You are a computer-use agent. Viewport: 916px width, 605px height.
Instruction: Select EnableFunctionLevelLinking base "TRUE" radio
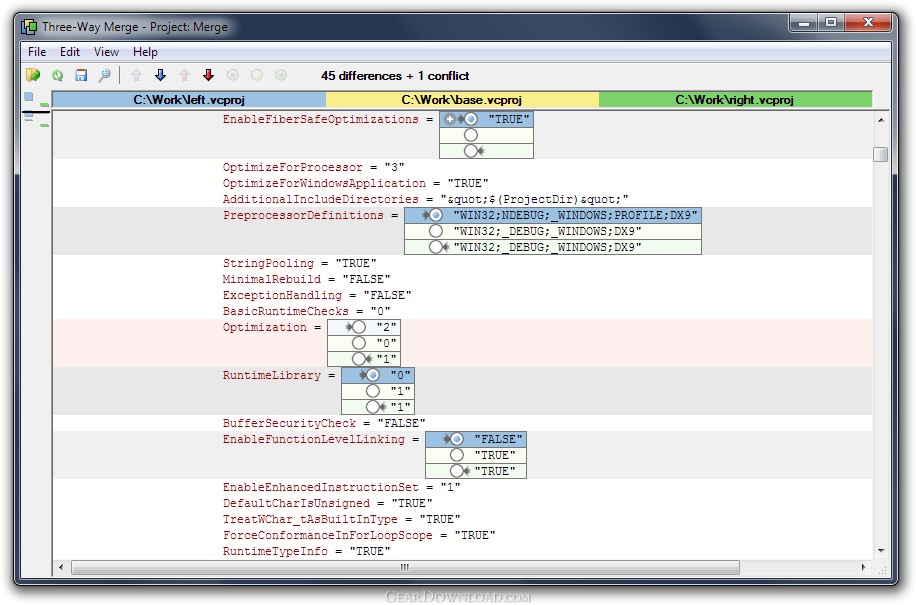coord(457,455)
